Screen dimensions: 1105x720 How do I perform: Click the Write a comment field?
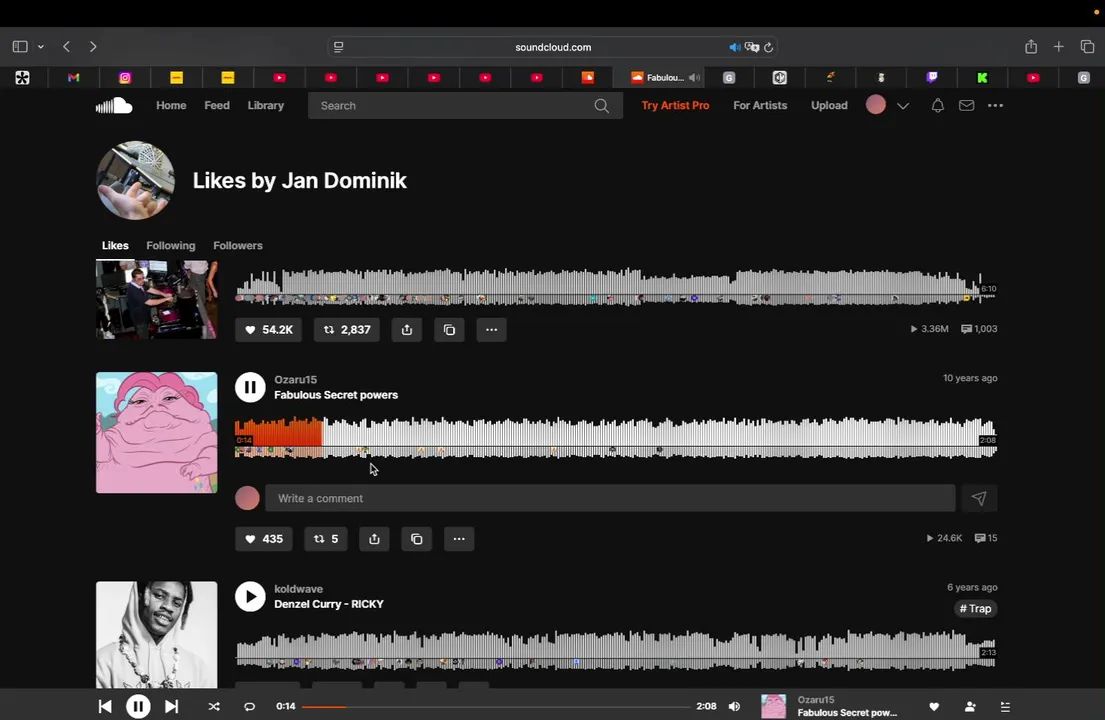[x=610, y=498]
